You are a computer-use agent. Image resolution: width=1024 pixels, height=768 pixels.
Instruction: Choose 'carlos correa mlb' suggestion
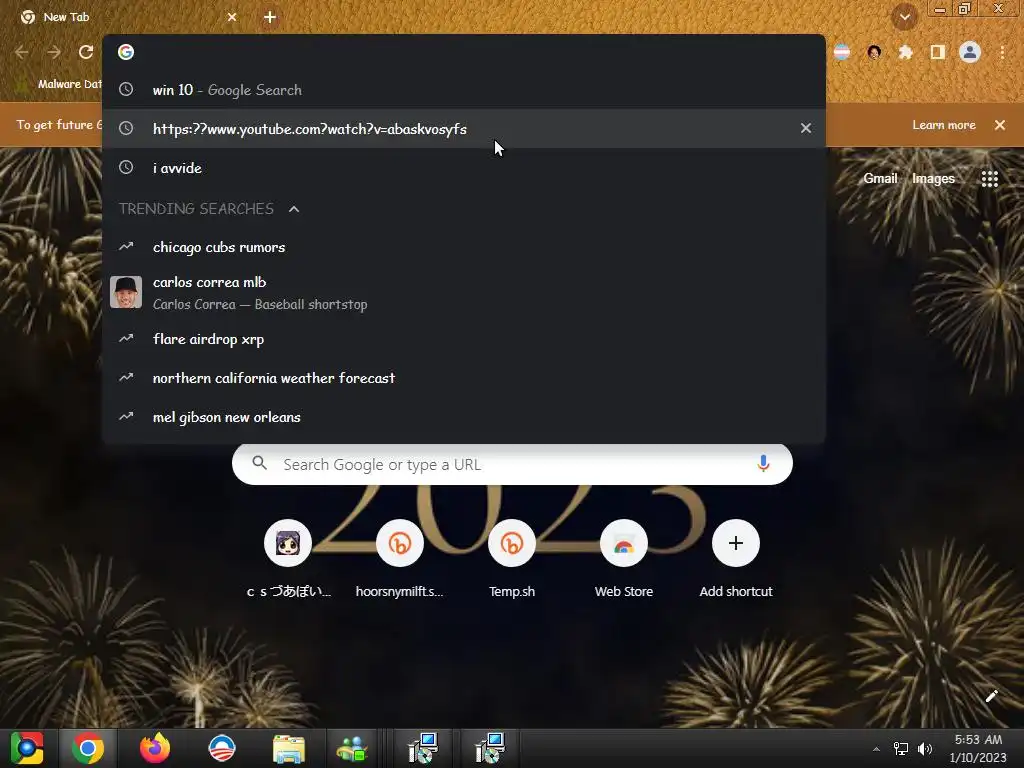(464, 293)
